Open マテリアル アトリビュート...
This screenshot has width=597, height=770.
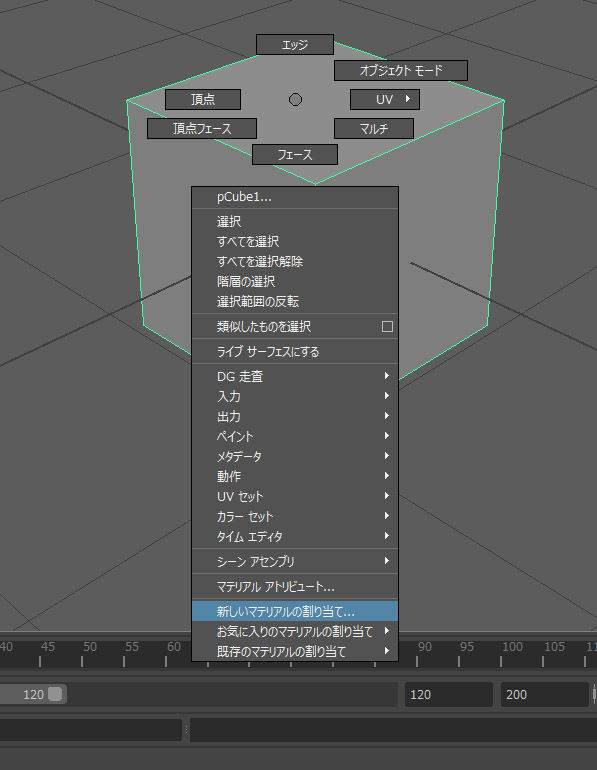click(295, 586)
